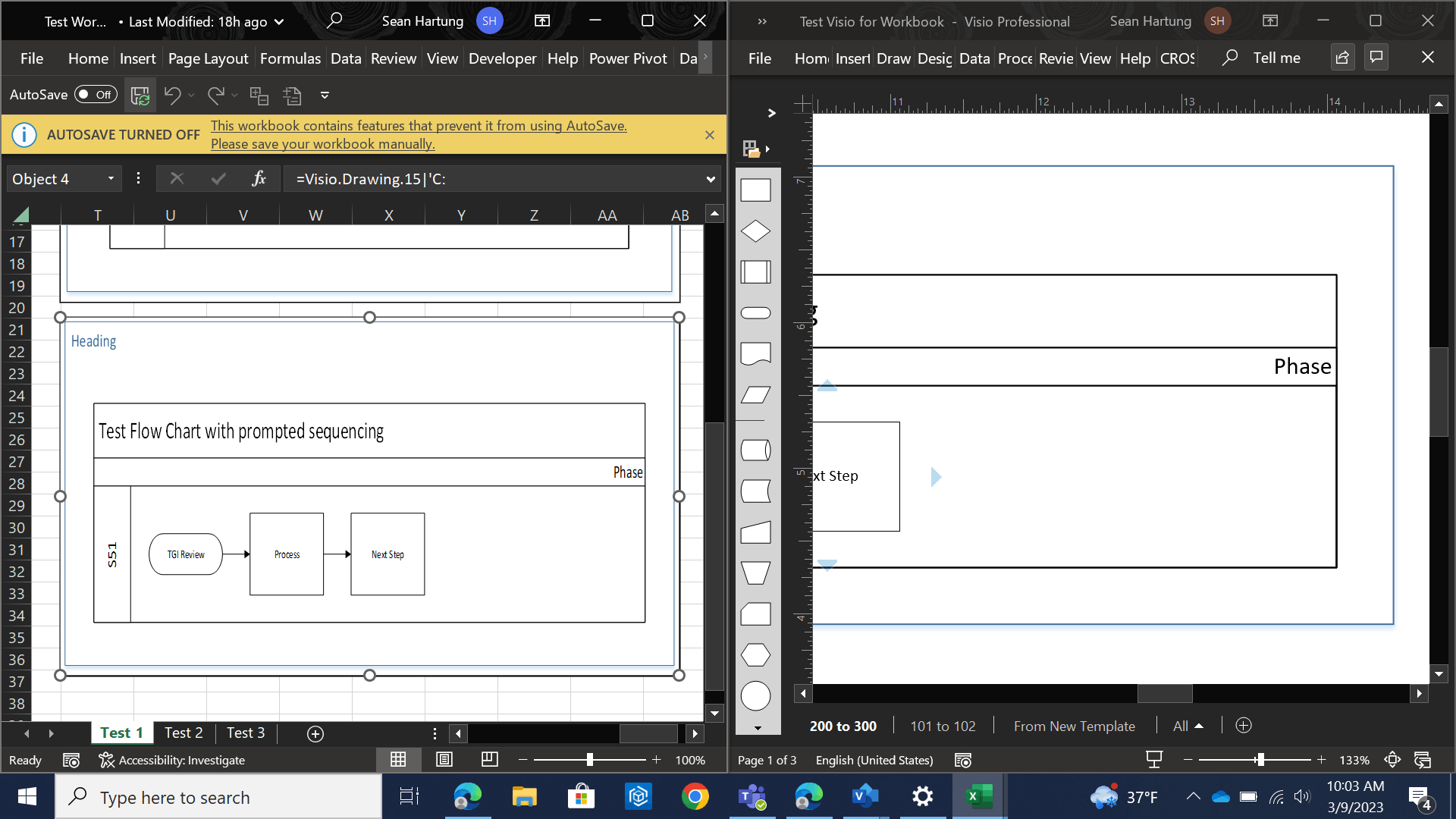Image resolution: width=1456 pixels, height=819 pixels.
Task: Add a new page in Visio
Action: [1244, 726]
